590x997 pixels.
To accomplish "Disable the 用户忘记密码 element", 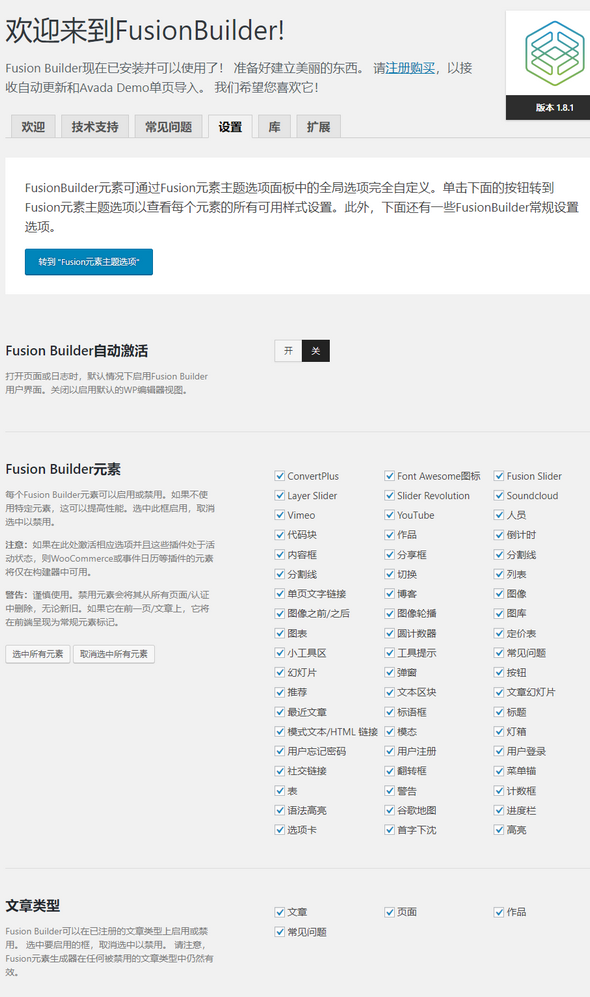I will tap(280, 752).
